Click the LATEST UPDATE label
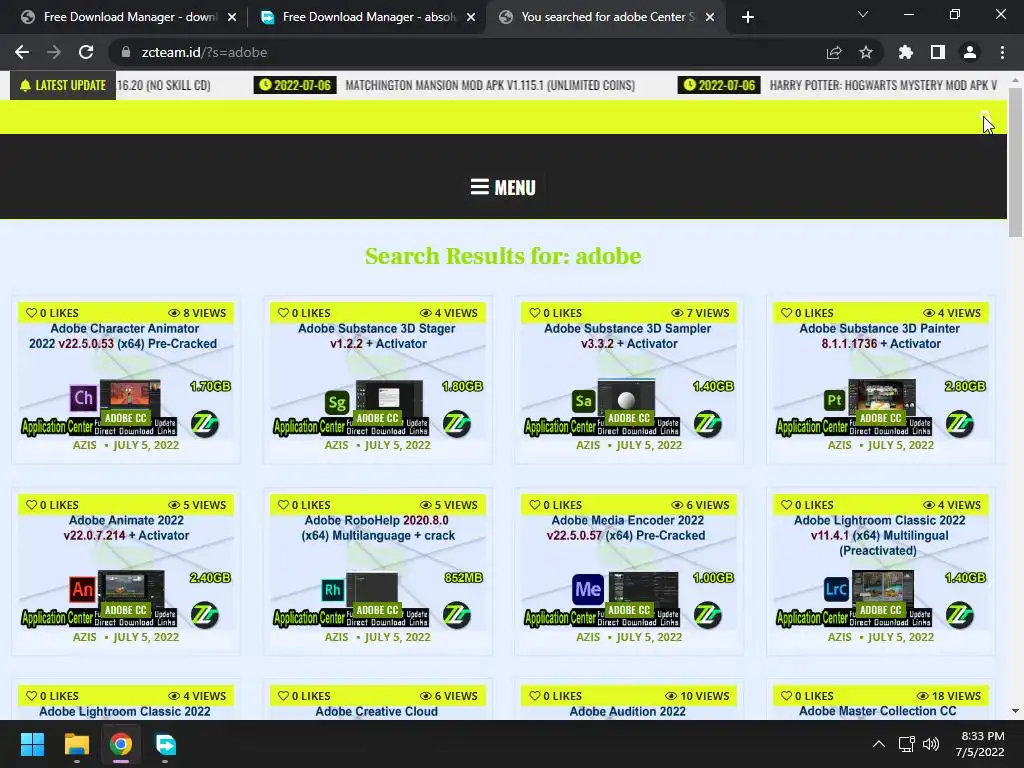 point(63,86)
